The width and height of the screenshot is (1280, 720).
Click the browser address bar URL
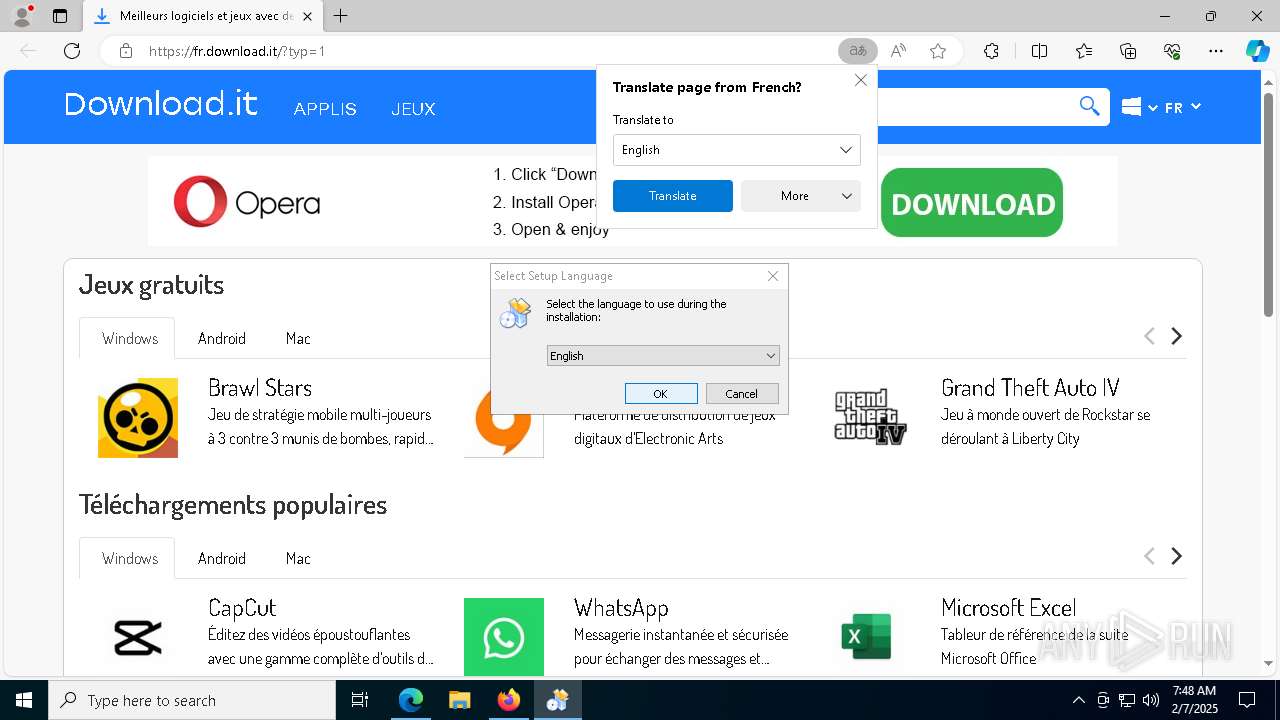[x=237, y=51]
